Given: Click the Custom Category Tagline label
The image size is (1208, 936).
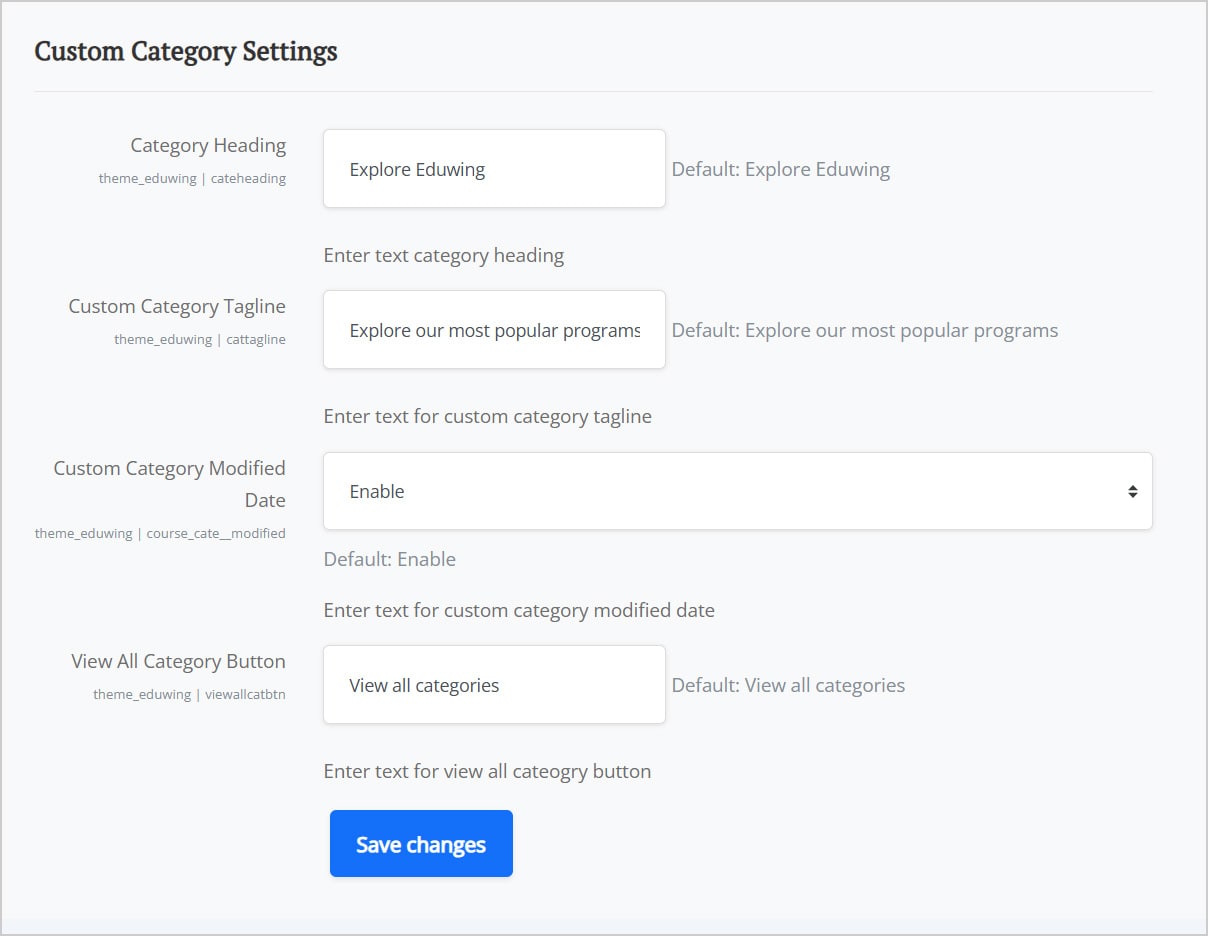Looking at the screenshot, I should point(176,306).
